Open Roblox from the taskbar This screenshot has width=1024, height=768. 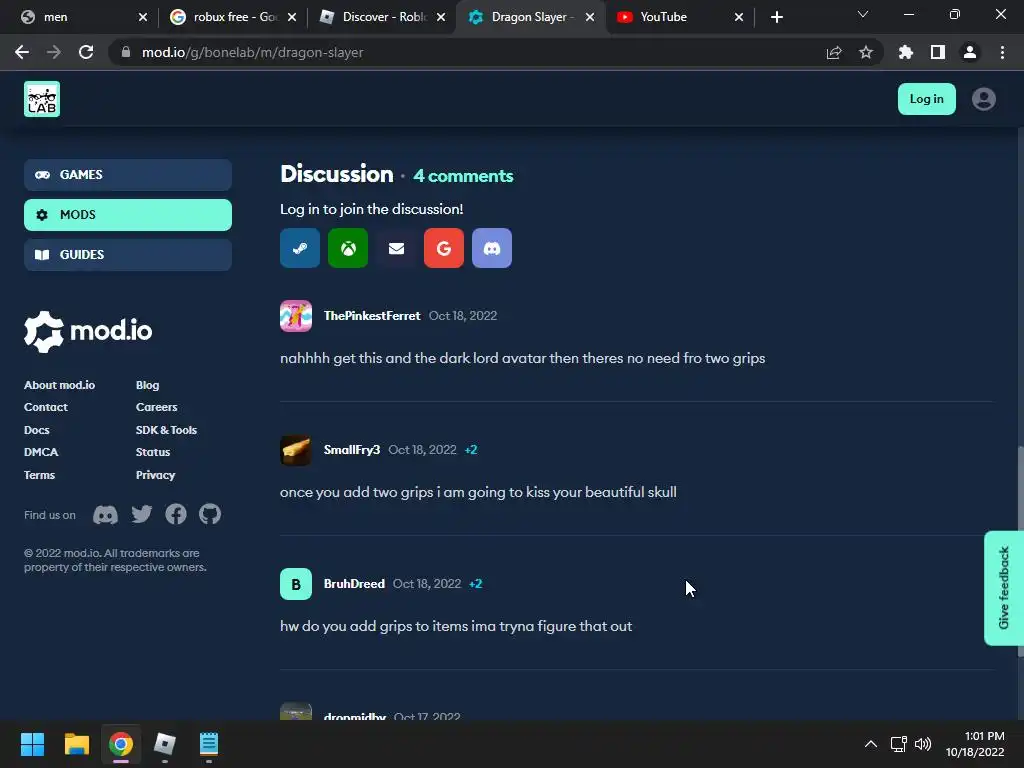coord(165,744)
